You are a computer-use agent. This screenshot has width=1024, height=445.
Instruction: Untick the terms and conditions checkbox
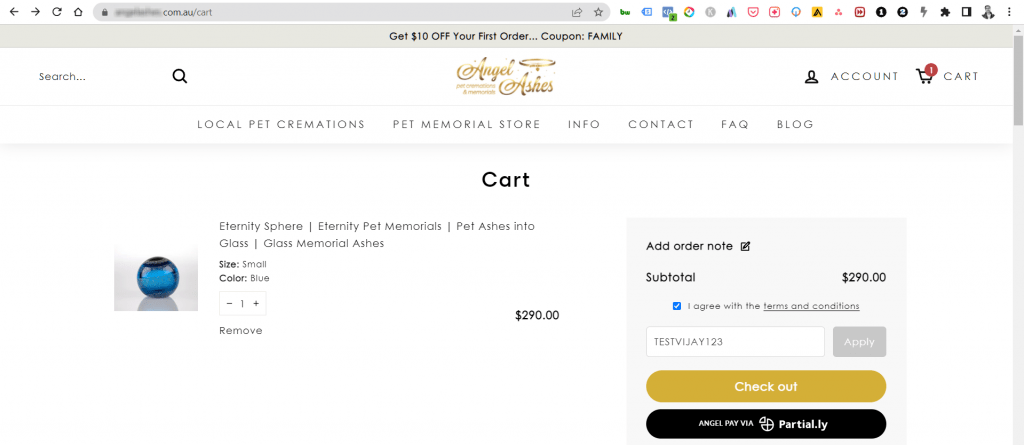pos(677,306)
